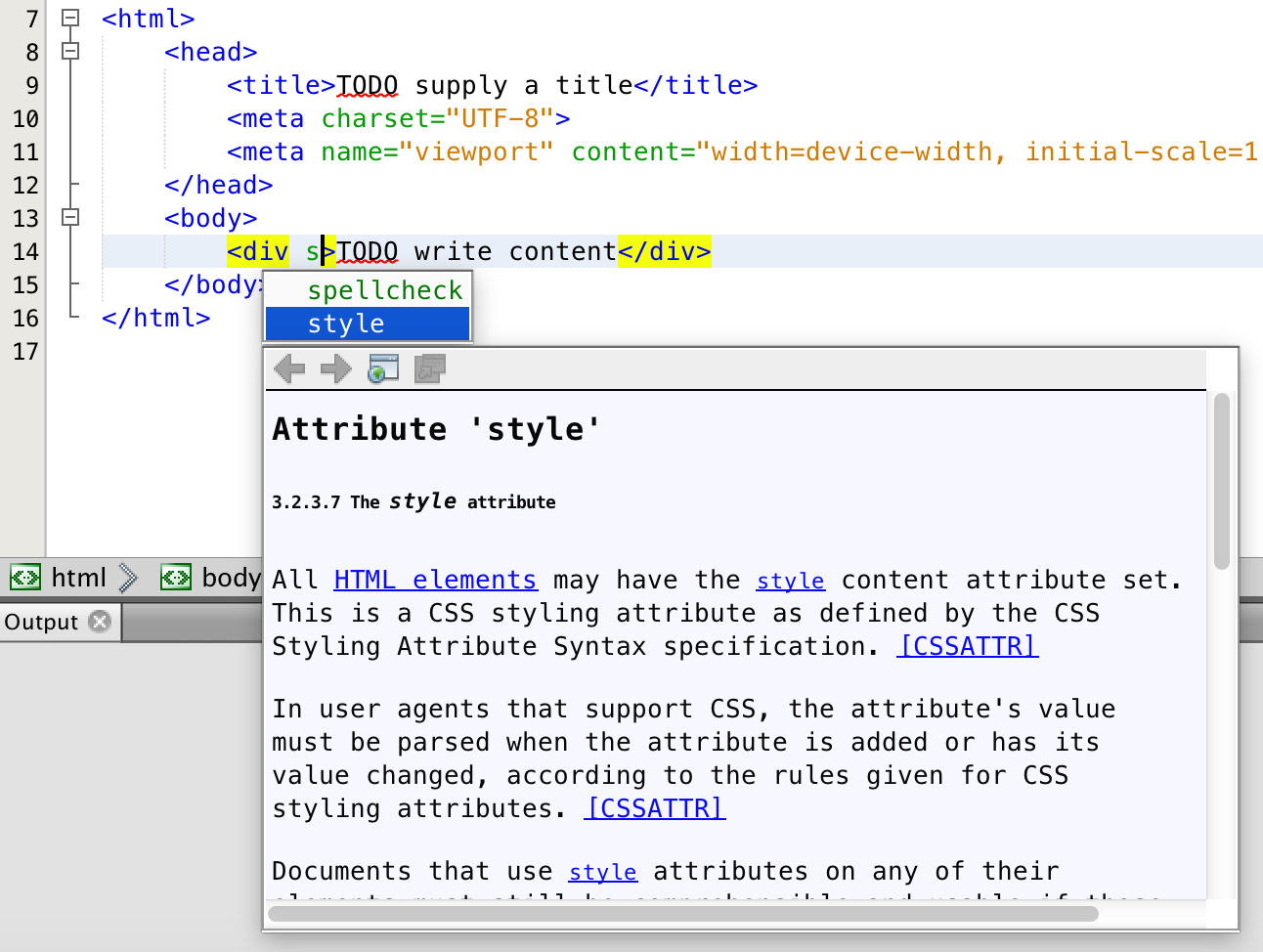Click line number 14 in gutter
1263x952 pixels.
(x=25, y=251)
